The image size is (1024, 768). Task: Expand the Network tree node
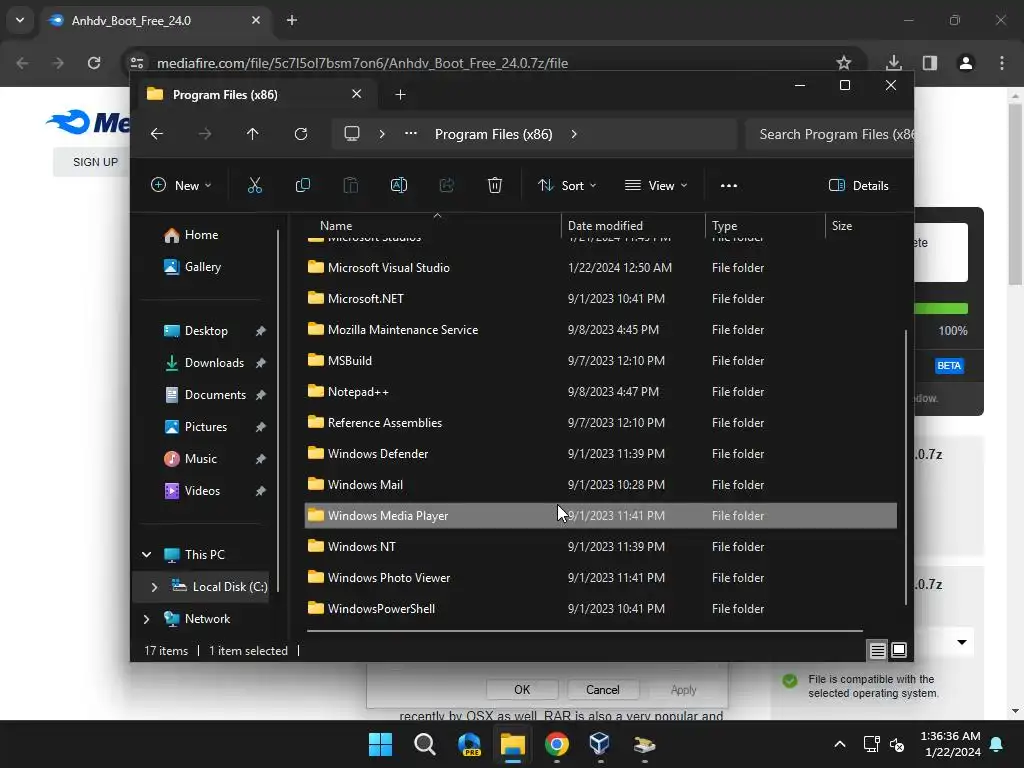click(147, 619)
